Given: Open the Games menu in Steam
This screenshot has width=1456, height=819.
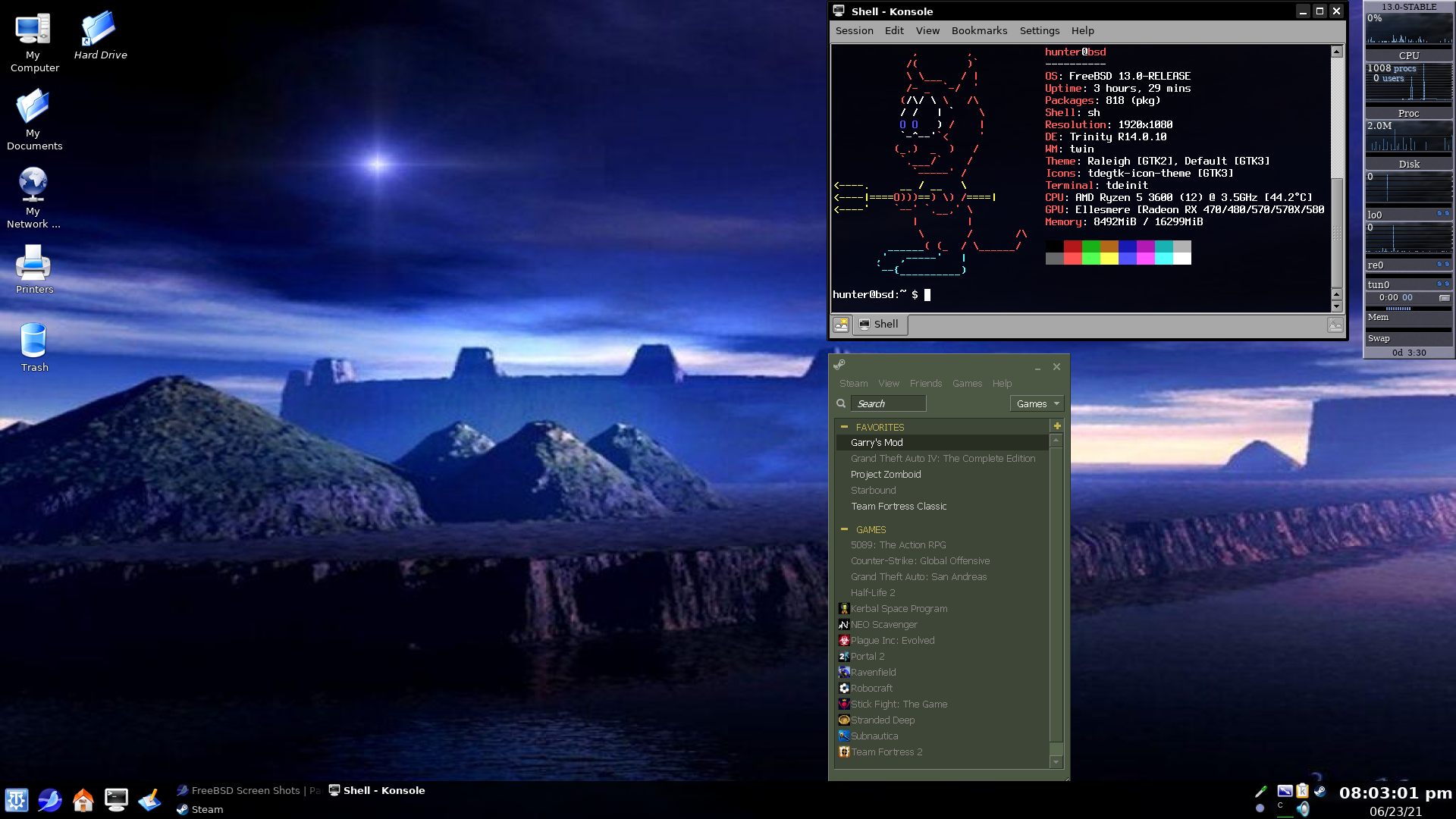Looking at the screenshot, I should [x=967, y=383].
